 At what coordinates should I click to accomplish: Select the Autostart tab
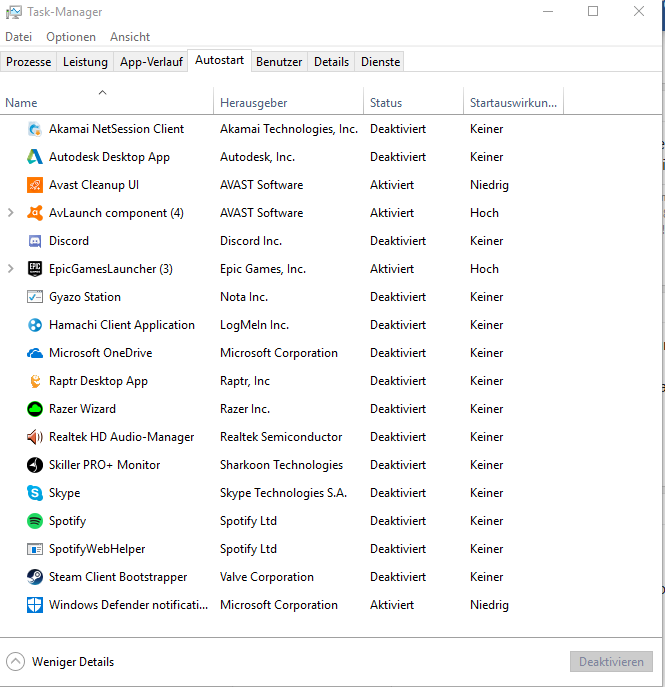tap(219, 60)
